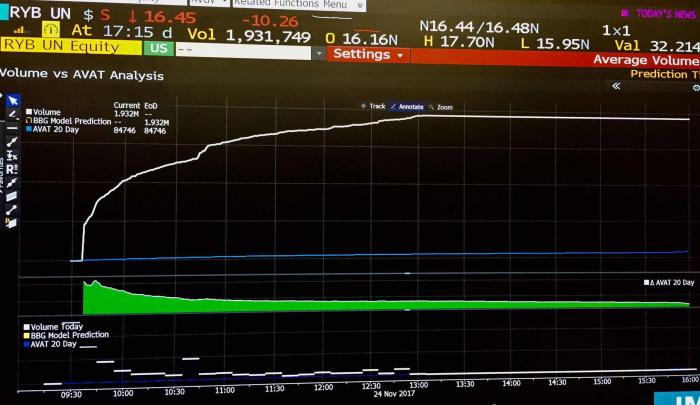Screen dimensions: 700x405
Task: Select the pencil annotation tool below pointer
Action: 12,114
